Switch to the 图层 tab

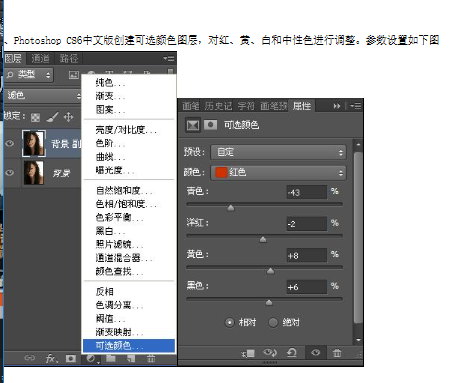(13, 59)
